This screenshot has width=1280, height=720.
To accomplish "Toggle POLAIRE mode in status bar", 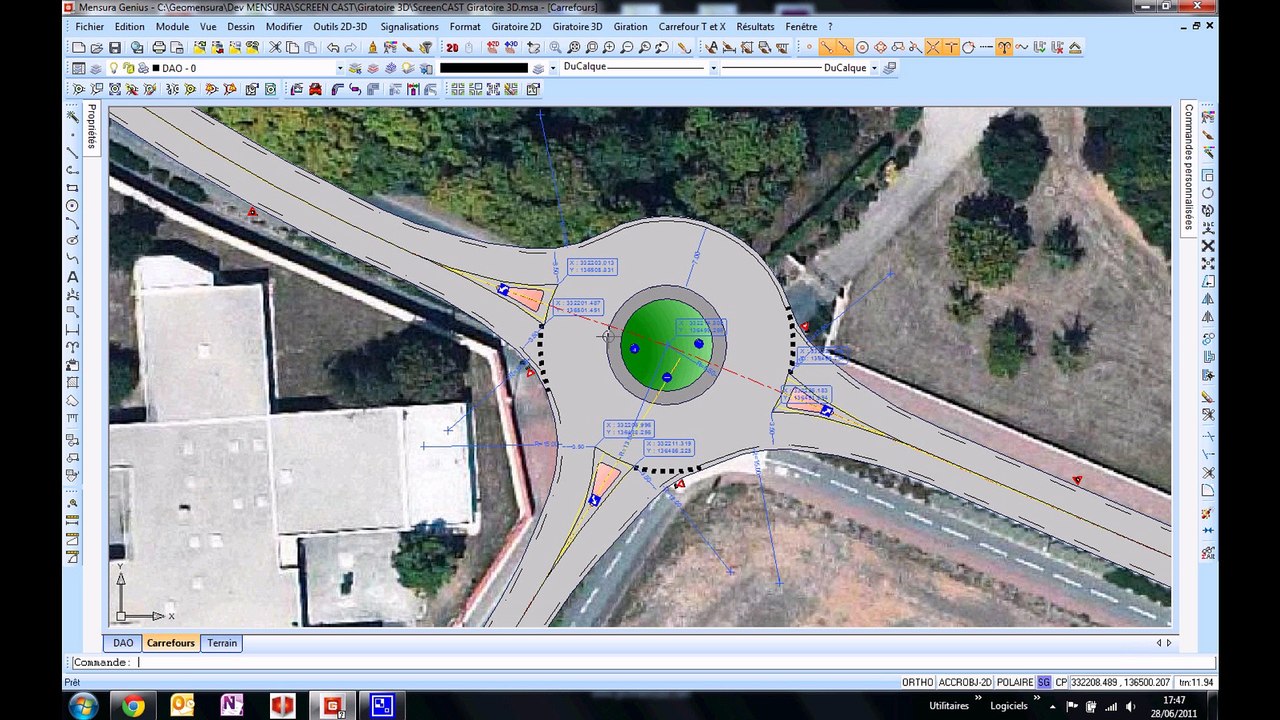I will (x=1015, y=682).
